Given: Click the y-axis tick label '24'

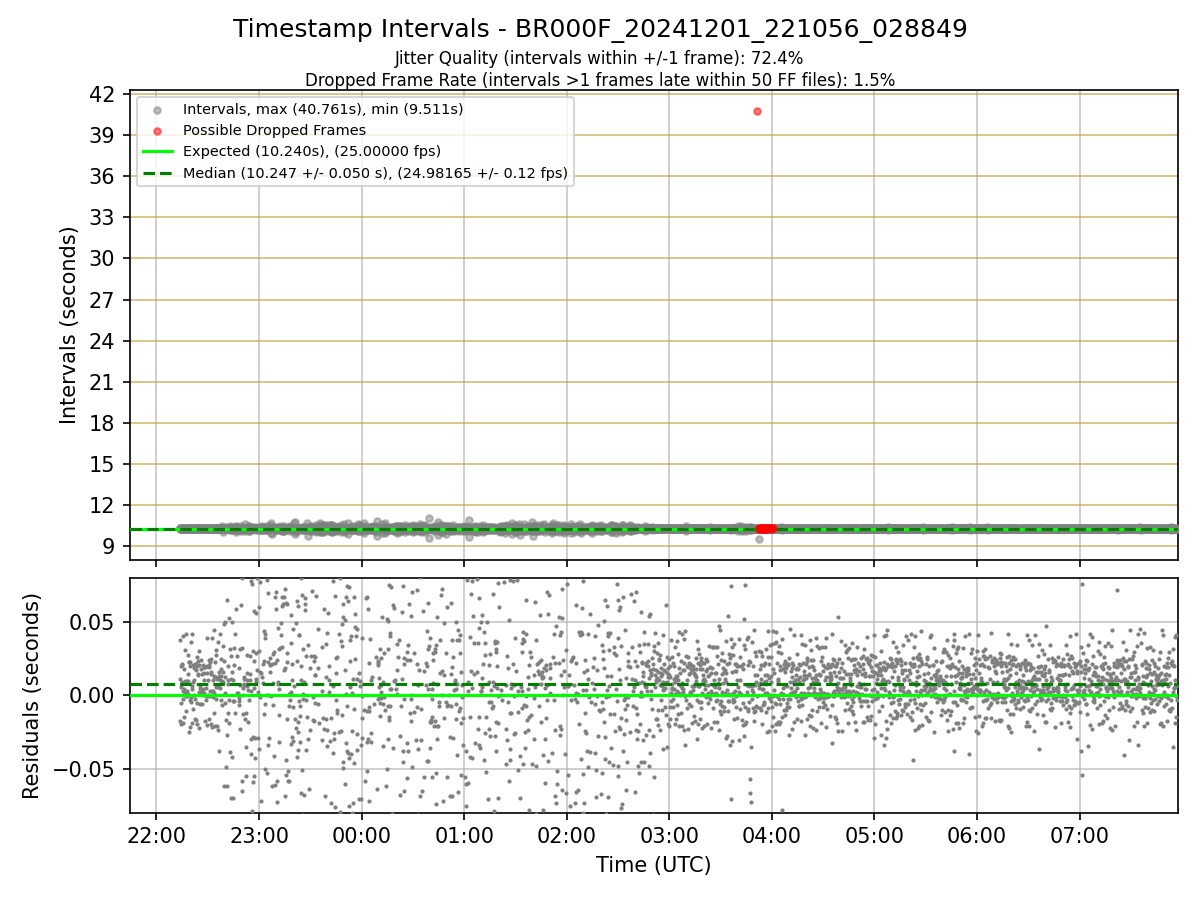Looking at the screenshot, I should (x=102, y=341).
